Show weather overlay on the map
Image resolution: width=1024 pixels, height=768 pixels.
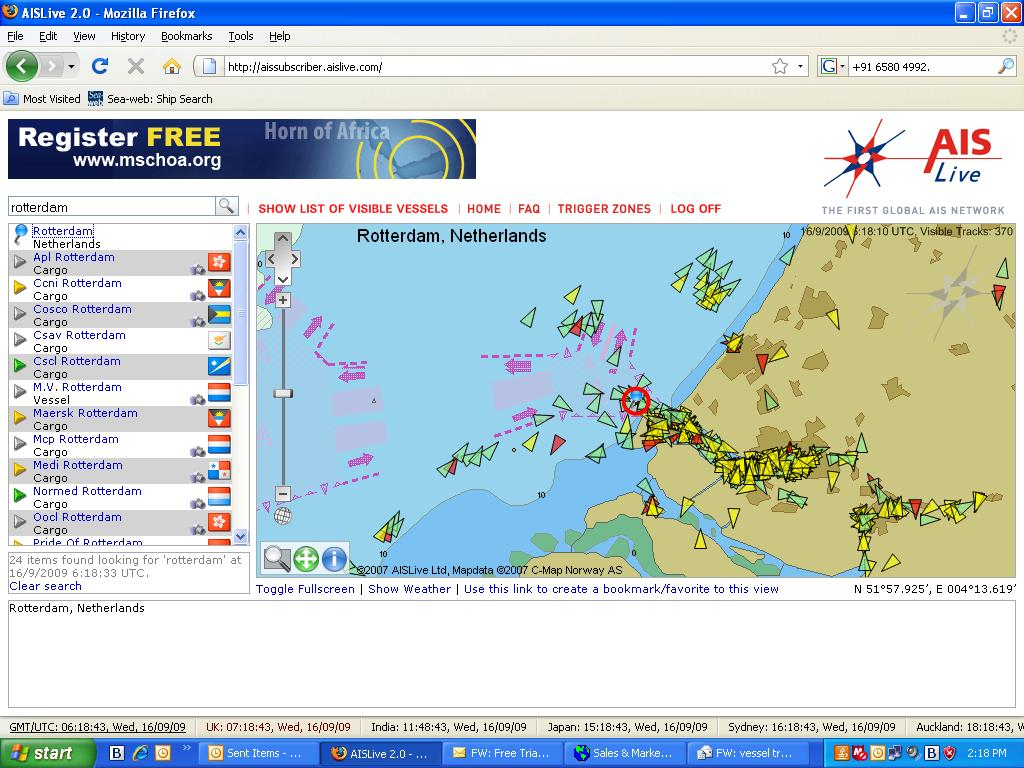tap(409, 588)
